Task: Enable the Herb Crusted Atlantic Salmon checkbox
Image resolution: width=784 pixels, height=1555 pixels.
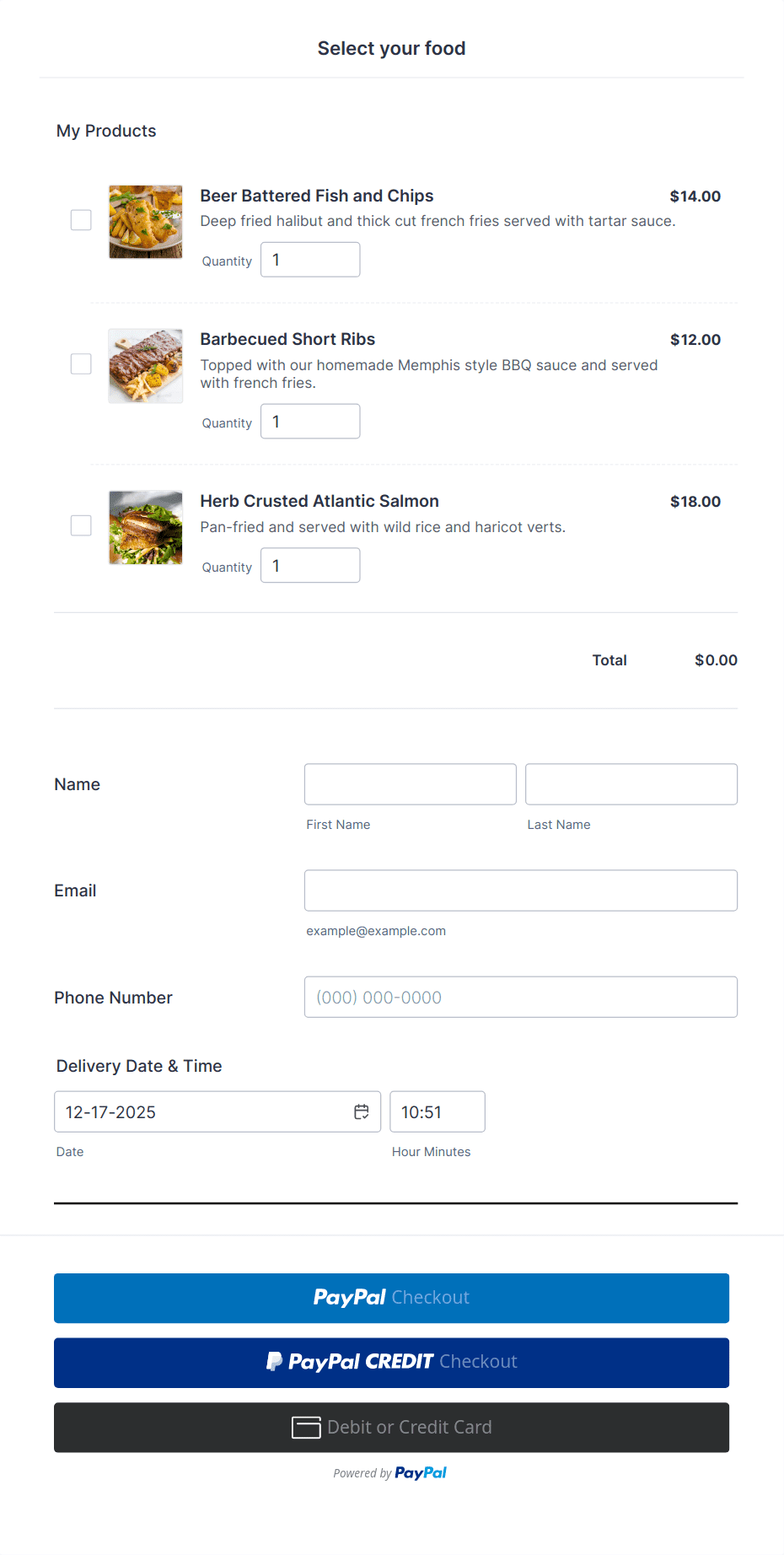Action: [x=80, y=525]
